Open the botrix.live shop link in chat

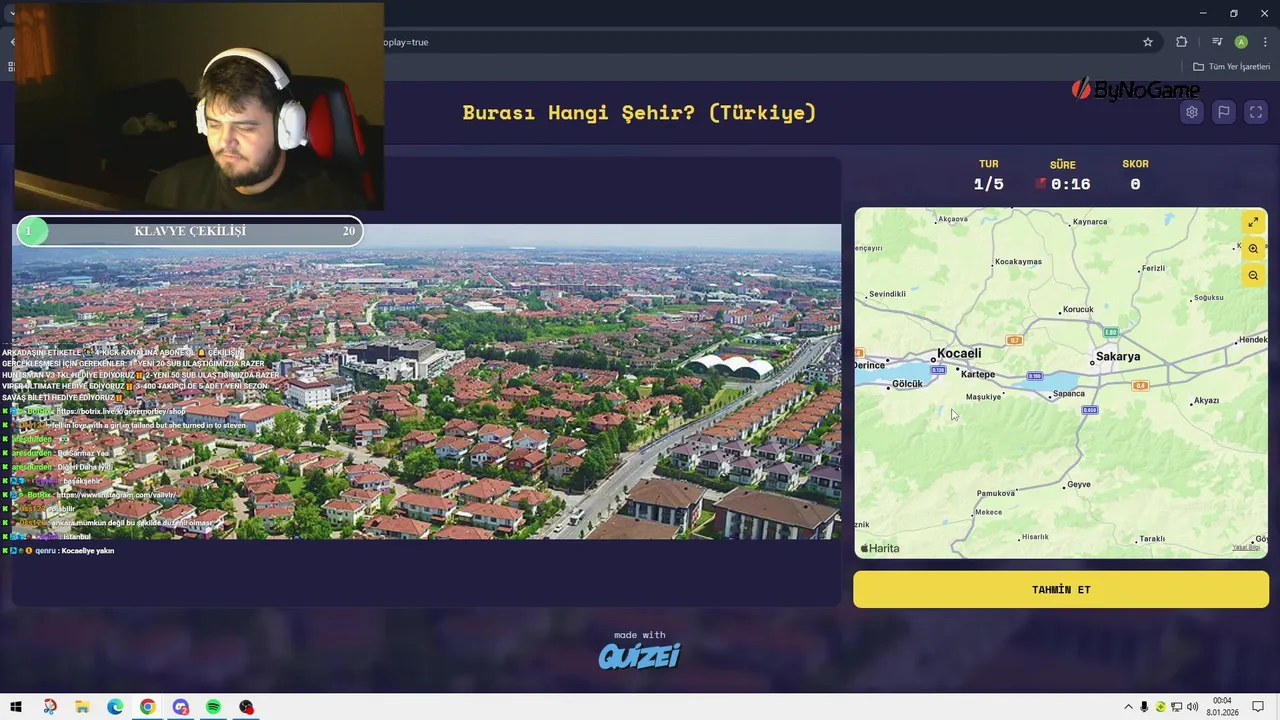point(121,411)
